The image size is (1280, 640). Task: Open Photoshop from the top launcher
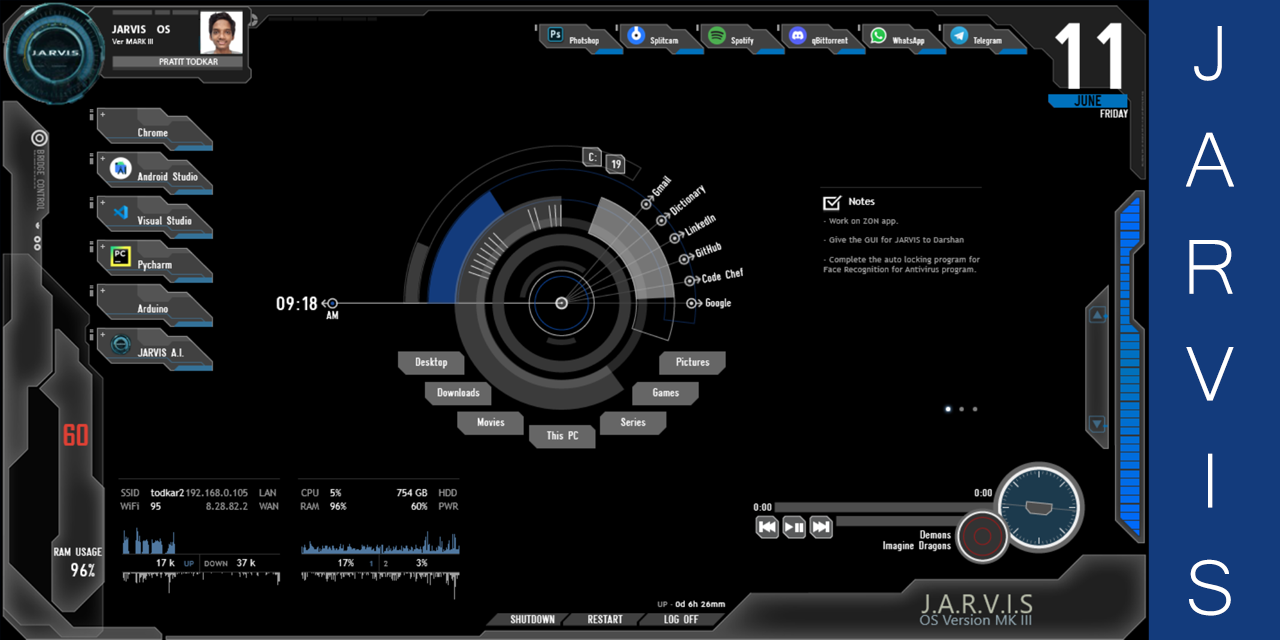(556, 35)
